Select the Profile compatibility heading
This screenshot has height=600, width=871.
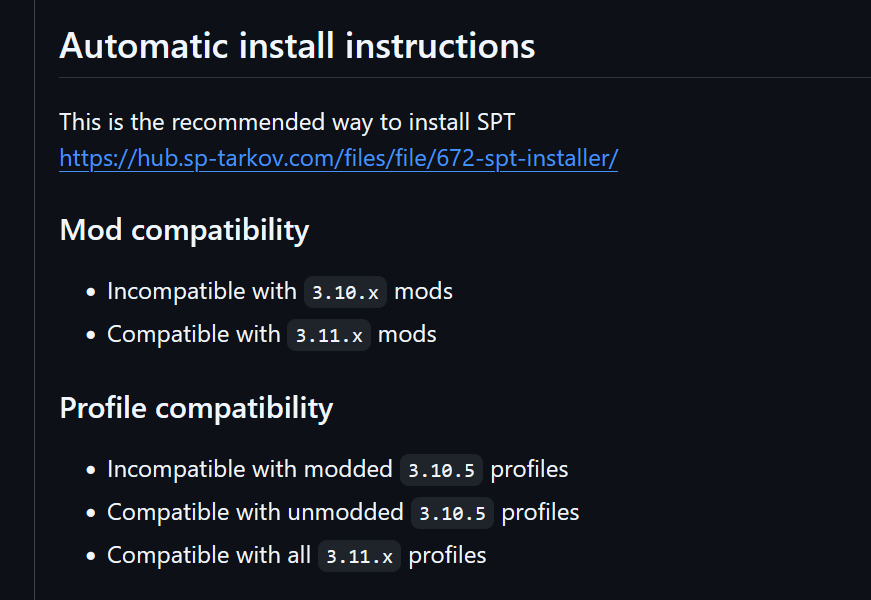point(196,408)
